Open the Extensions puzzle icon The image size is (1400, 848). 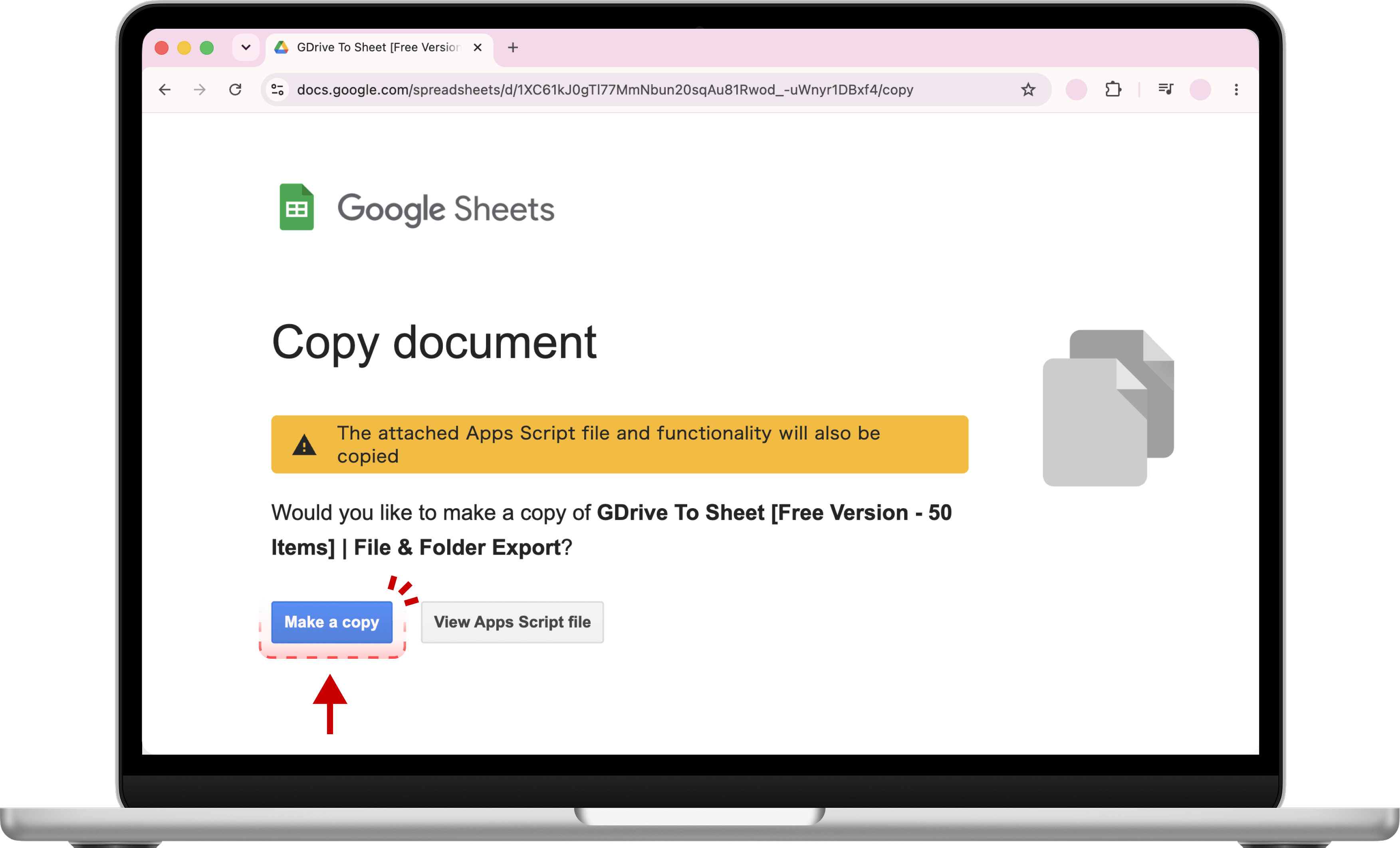1114,90
